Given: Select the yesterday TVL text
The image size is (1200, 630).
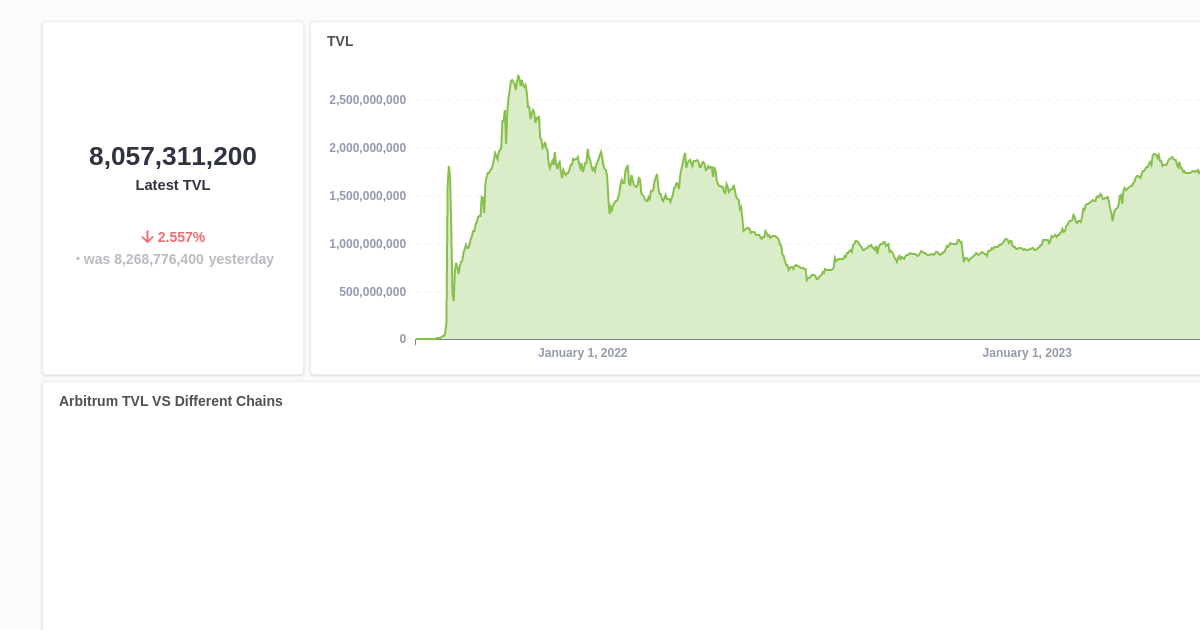Looking at the screenshot, I should point(176,259).
